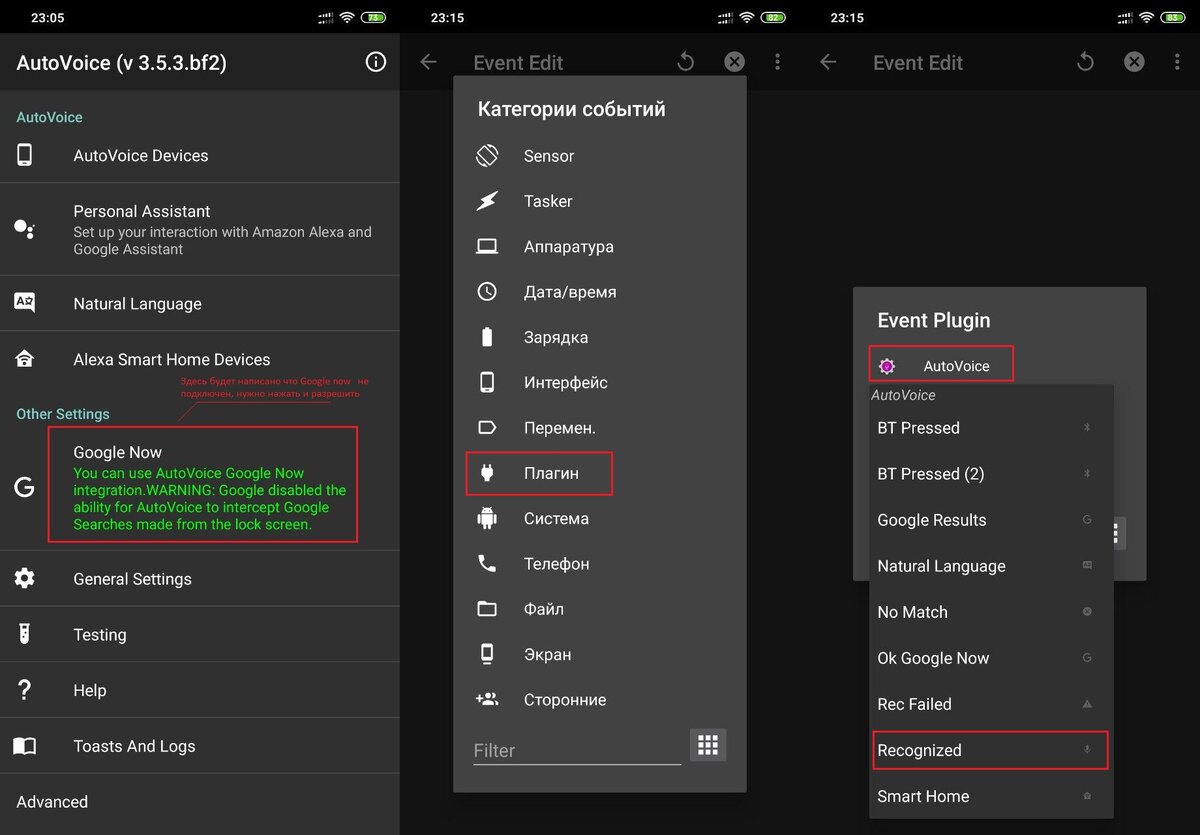Open General Settings
This screenshot has height=835, width=1200.
(x=200, y=578)
